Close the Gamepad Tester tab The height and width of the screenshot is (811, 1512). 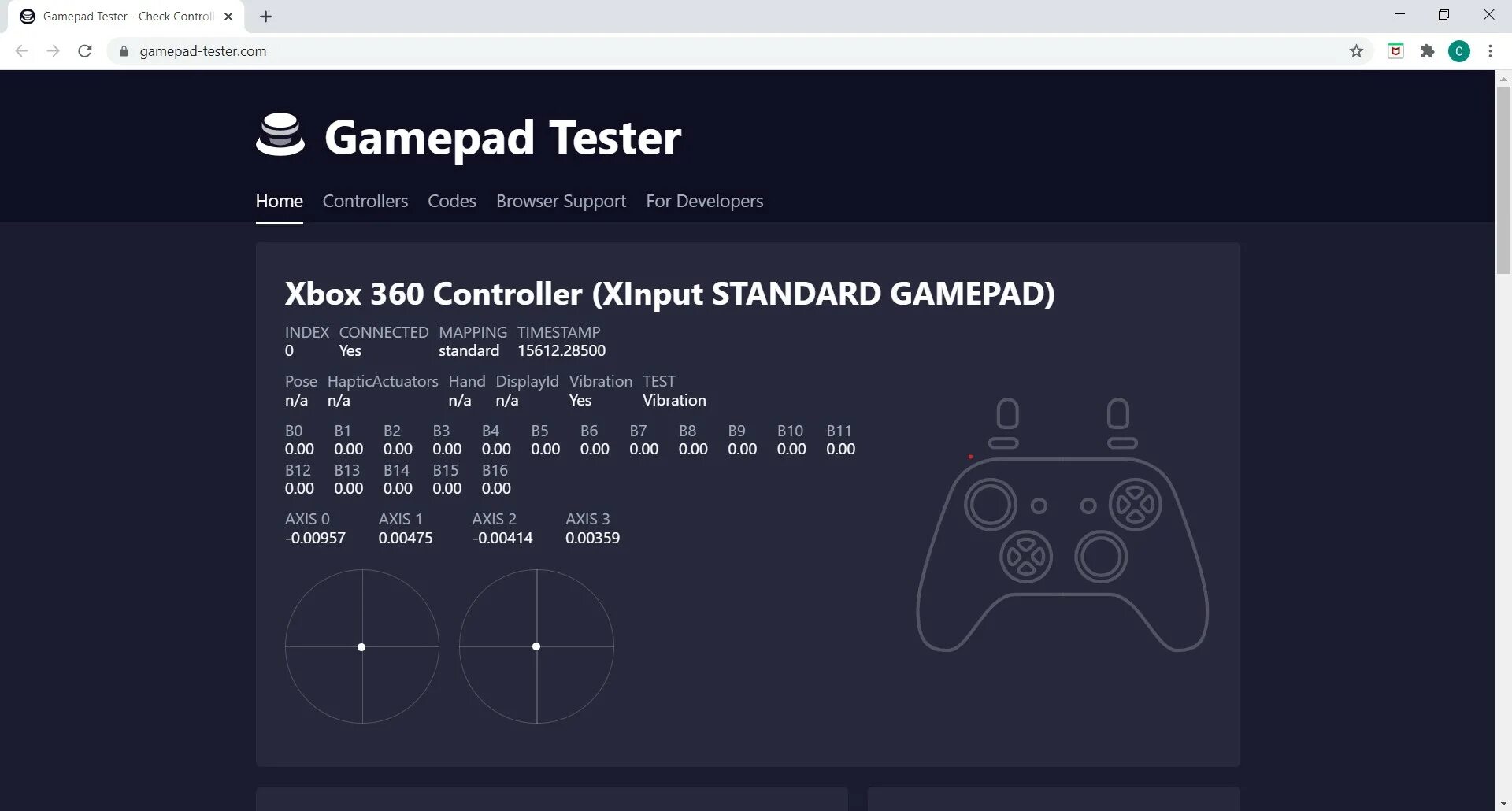[228, 17]
